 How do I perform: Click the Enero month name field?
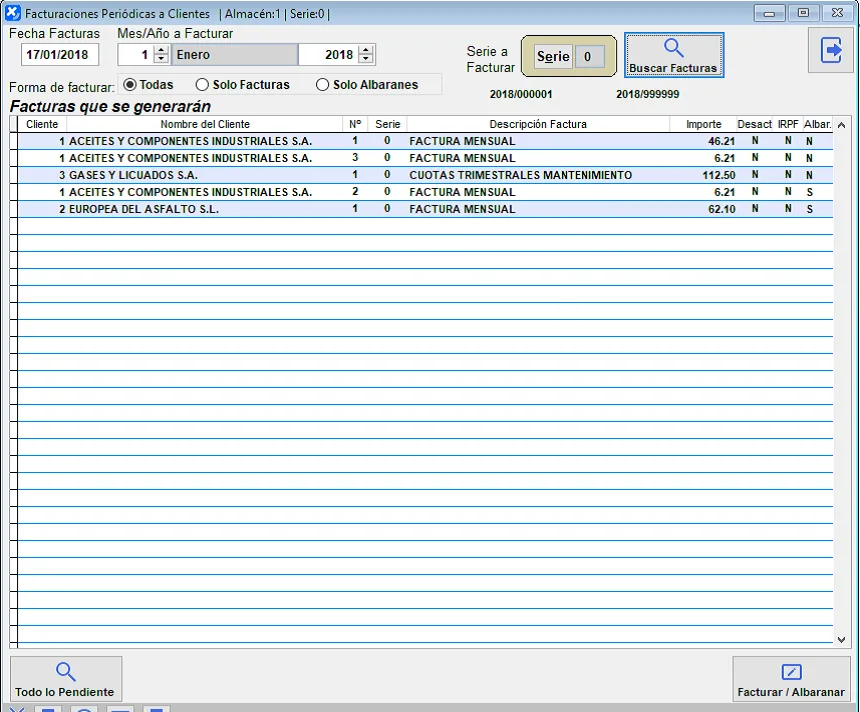point(235,55)
